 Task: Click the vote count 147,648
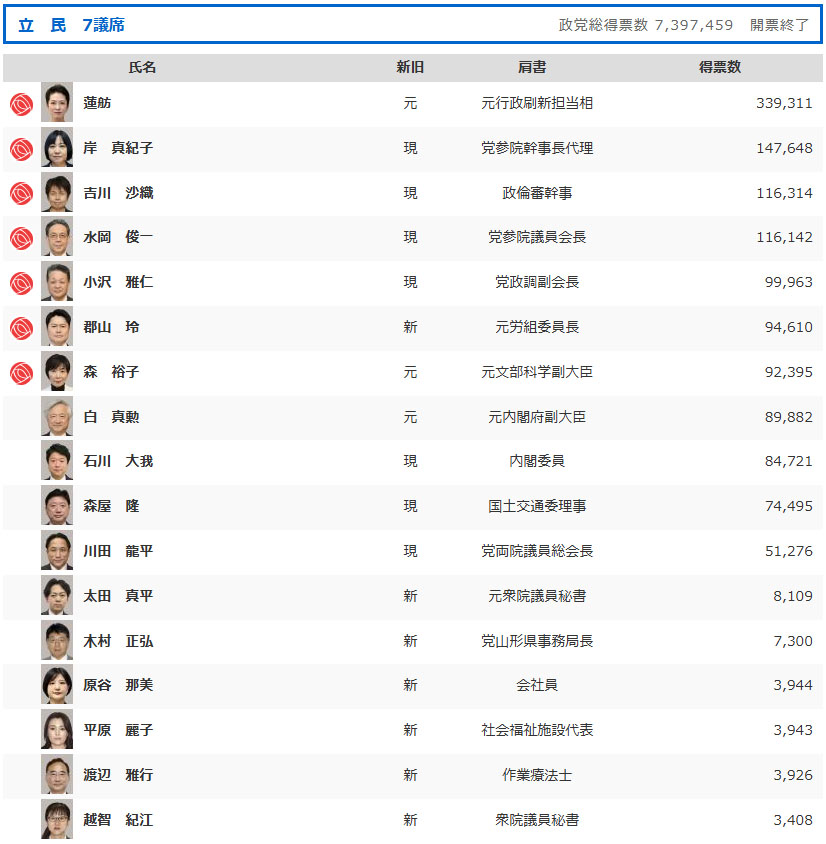point(784,148)
